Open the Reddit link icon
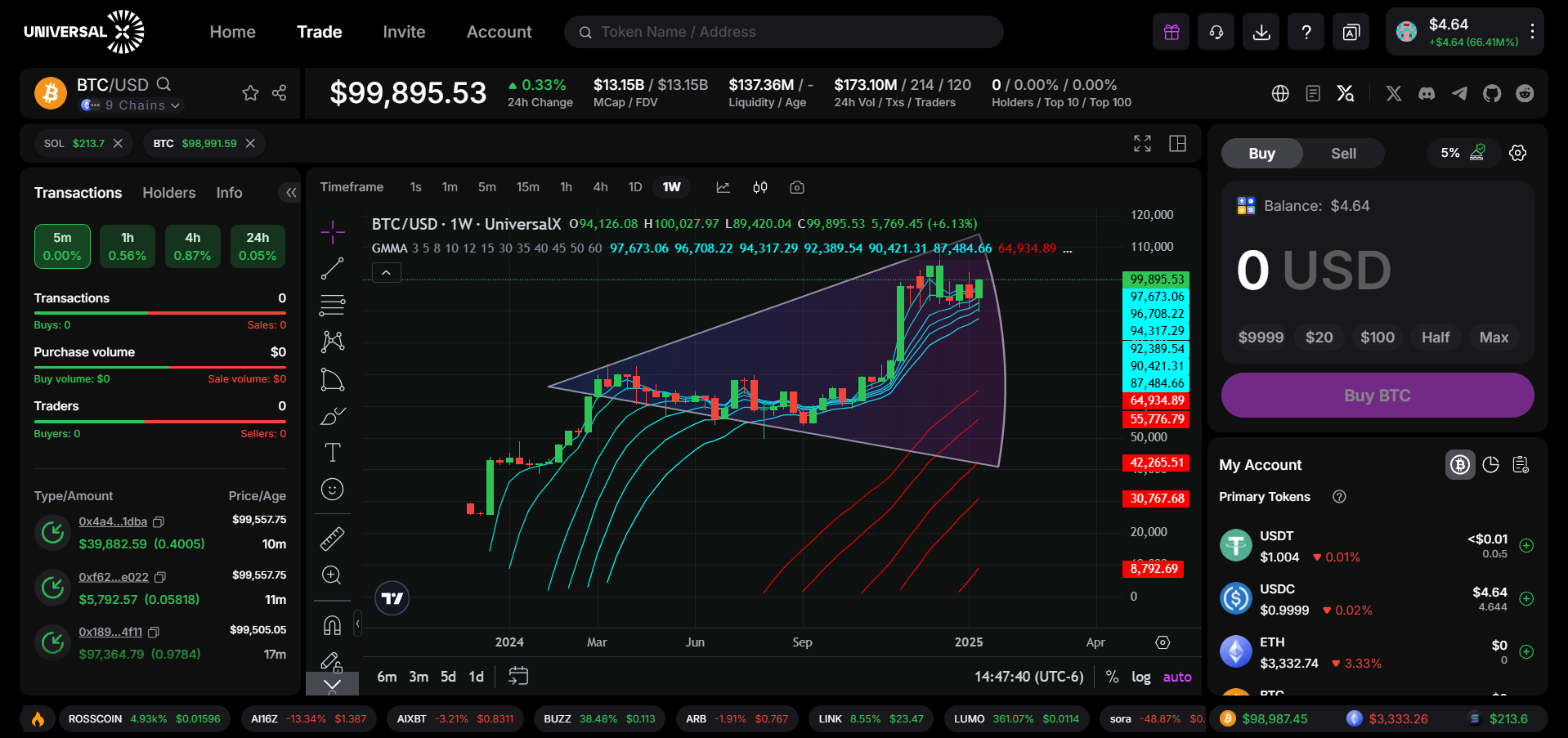Screen dimensions: 1568x738 point(1525,93)
